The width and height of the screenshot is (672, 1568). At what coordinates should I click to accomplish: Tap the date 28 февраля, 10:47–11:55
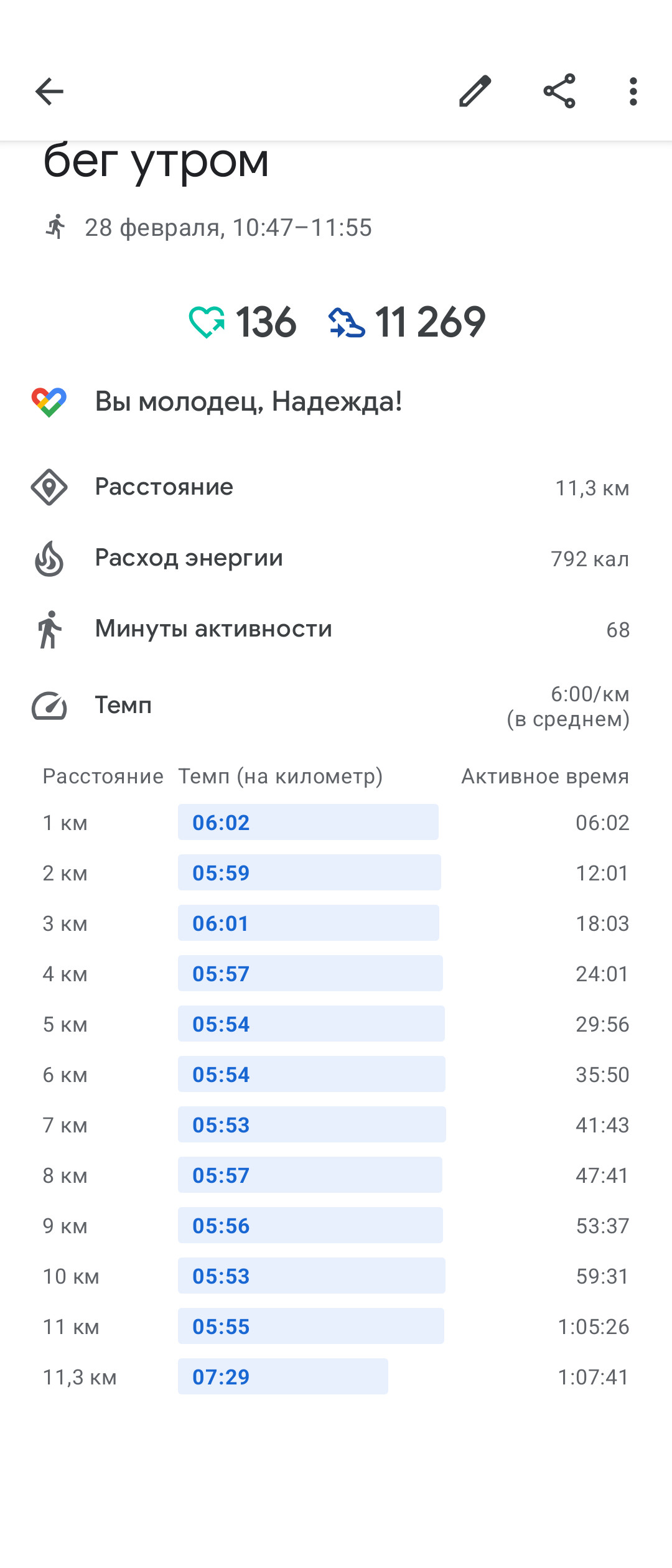(x=228, y=228)
